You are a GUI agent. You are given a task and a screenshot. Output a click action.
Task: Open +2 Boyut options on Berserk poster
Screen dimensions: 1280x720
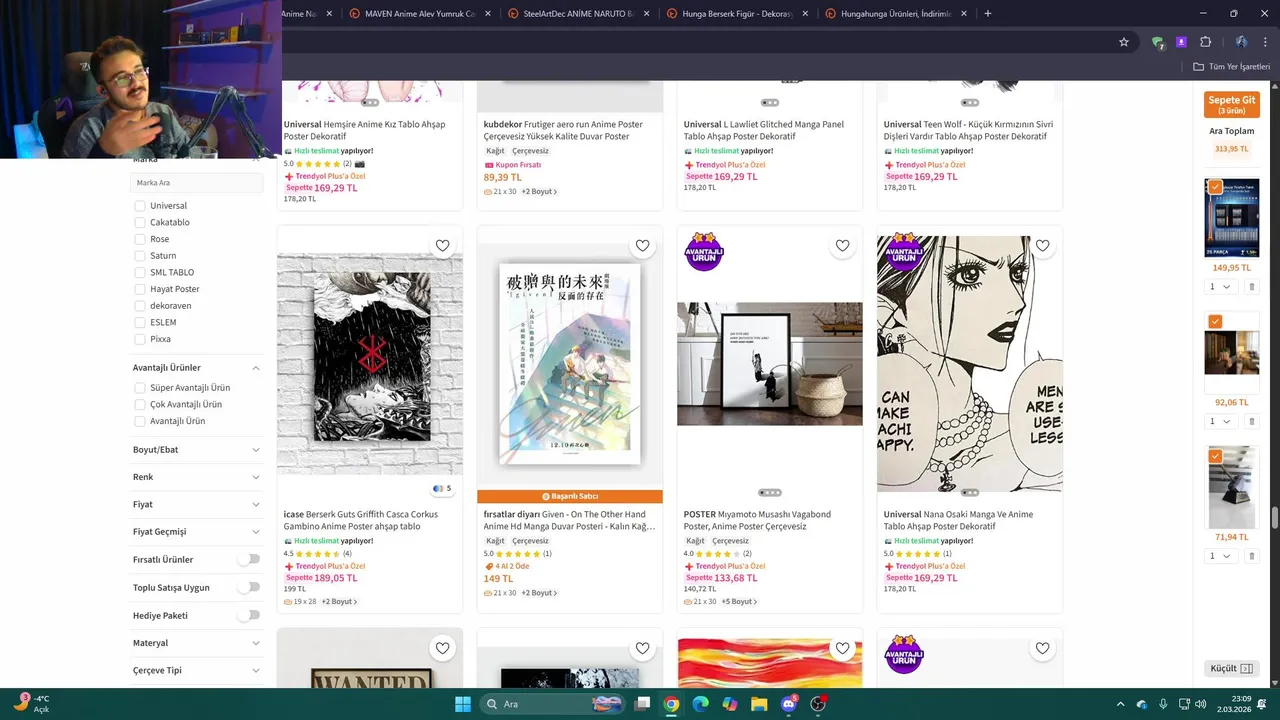[339, 602]
